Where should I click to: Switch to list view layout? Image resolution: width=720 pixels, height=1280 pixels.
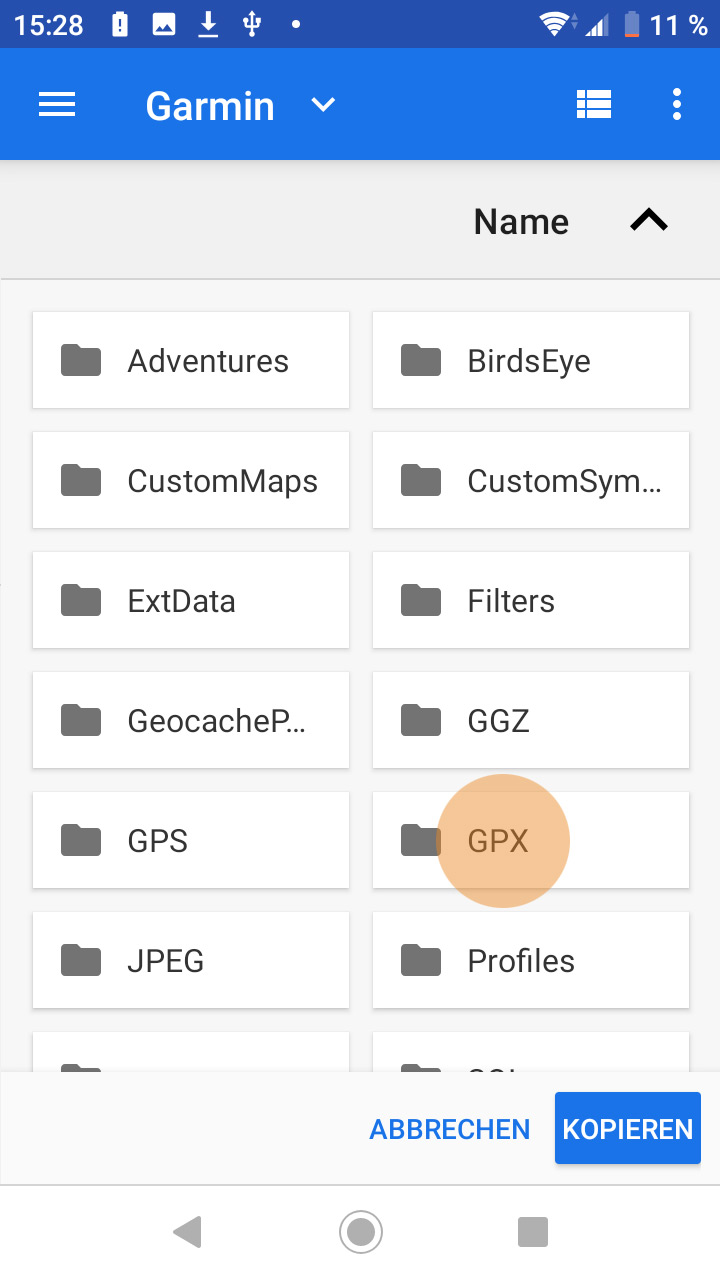(x=594, y=105)
